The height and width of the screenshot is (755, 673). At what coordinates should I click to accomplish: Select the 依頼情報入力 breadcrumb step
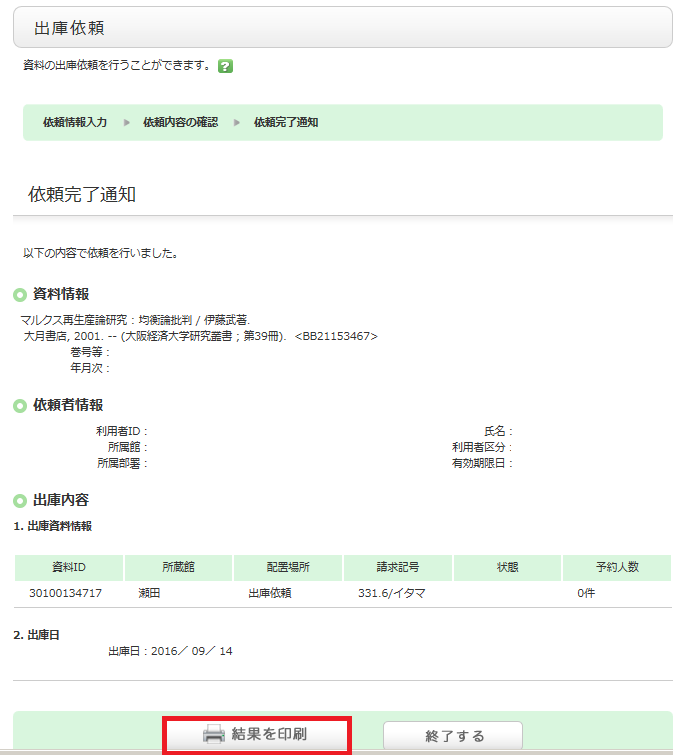click(75, 122)
